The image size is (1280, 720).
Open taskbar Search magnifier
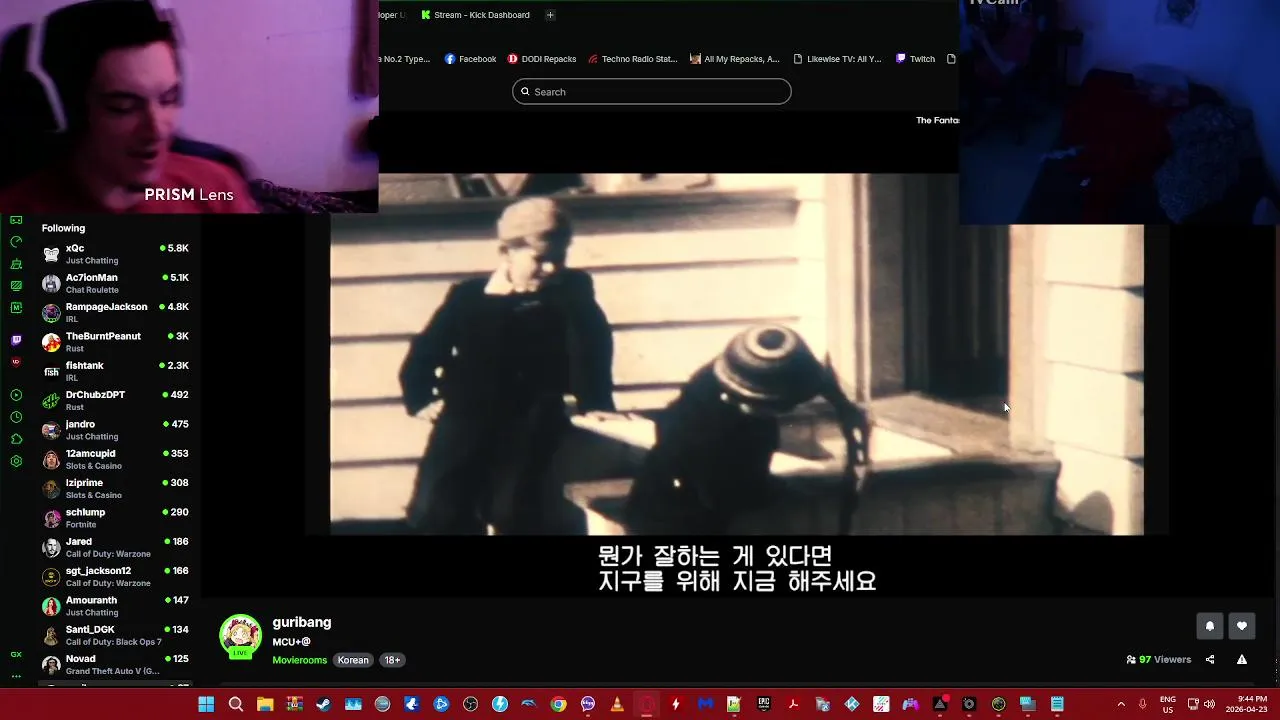pyautogui.click(x=235, y=704)
